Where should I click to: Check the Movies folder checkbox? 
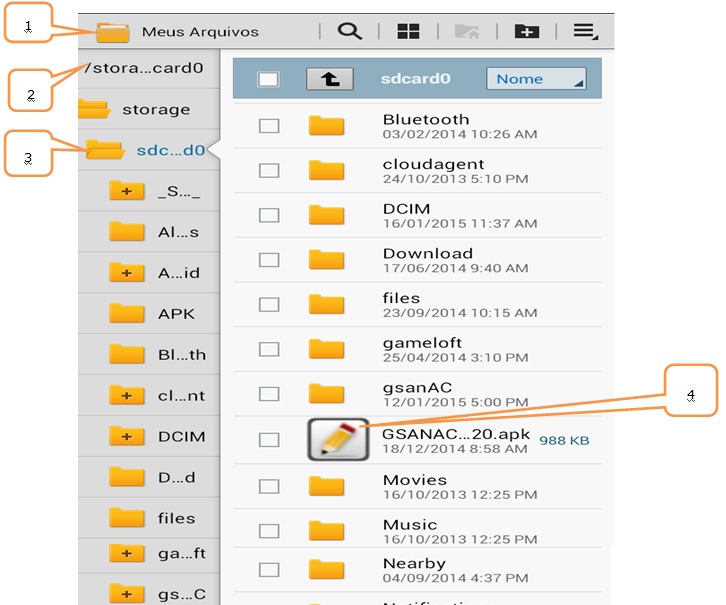tap(269, 486)
